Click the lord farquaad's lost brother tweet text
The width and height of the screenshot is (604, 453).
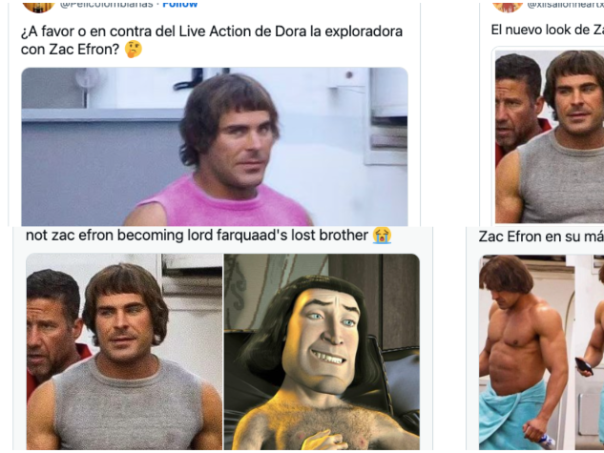[196, 235]
